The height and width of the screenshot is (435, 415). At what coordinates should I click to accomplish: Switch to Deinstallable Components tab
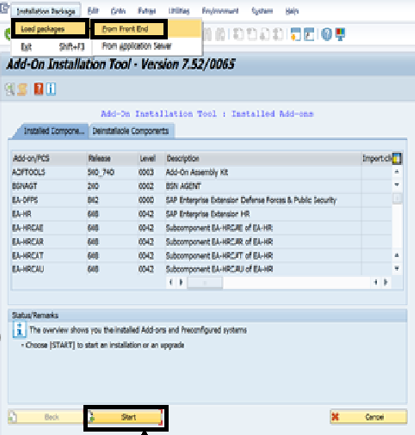[131, 131]
